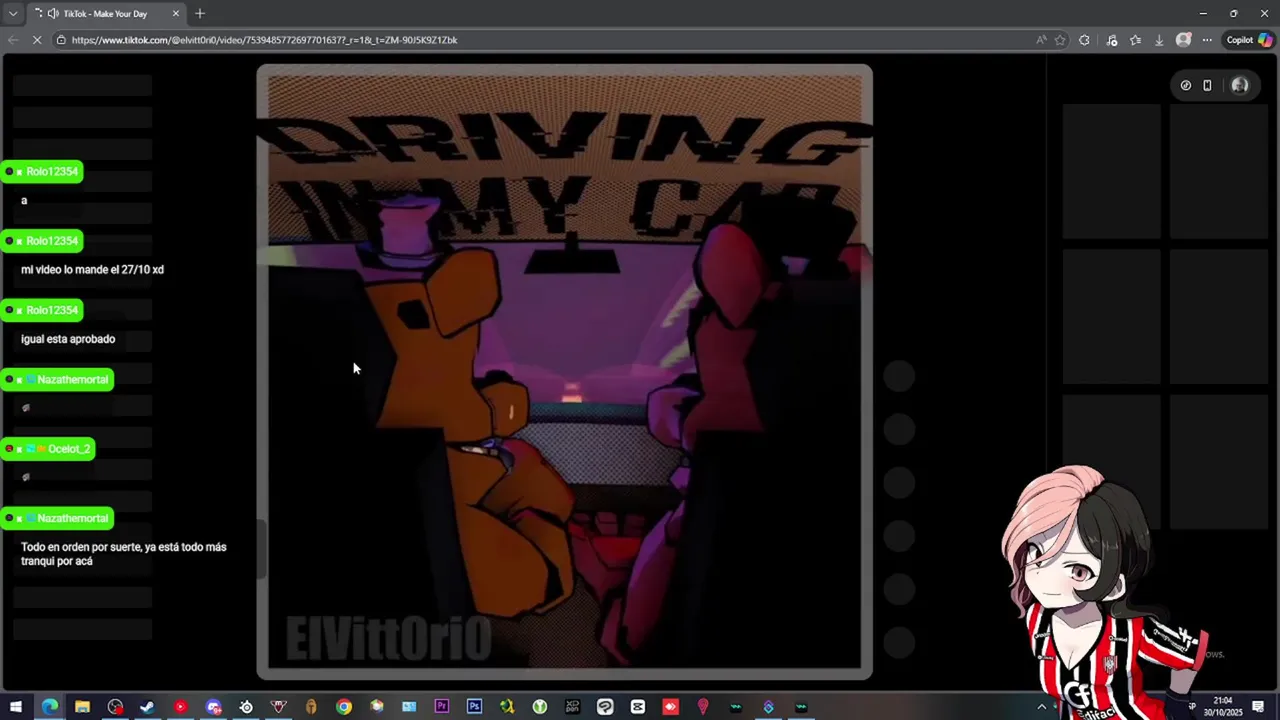Show hidden system tray icons

coord(1041,707)
